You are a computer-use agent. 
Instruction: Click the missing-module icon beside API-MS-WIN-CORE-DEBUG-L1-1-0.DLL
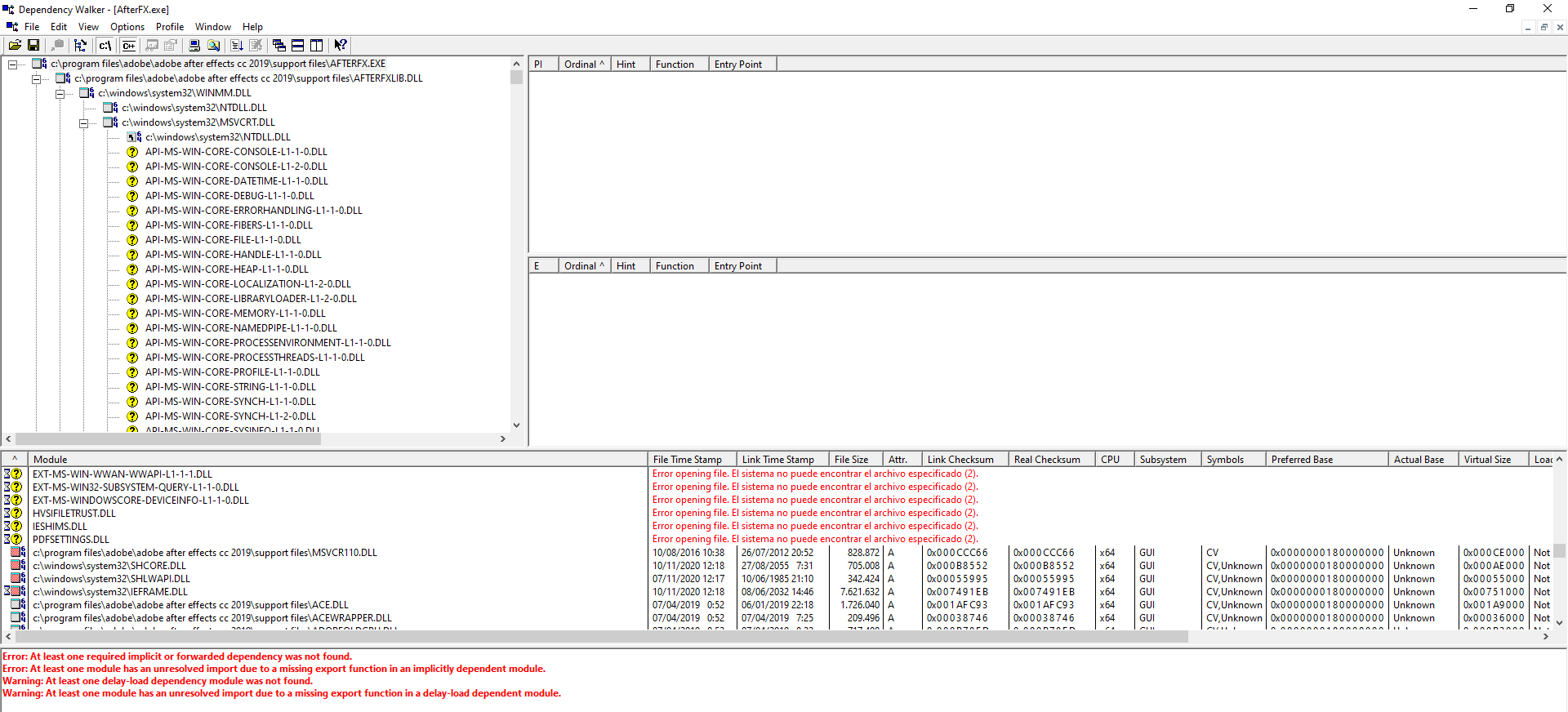point(132,196)
